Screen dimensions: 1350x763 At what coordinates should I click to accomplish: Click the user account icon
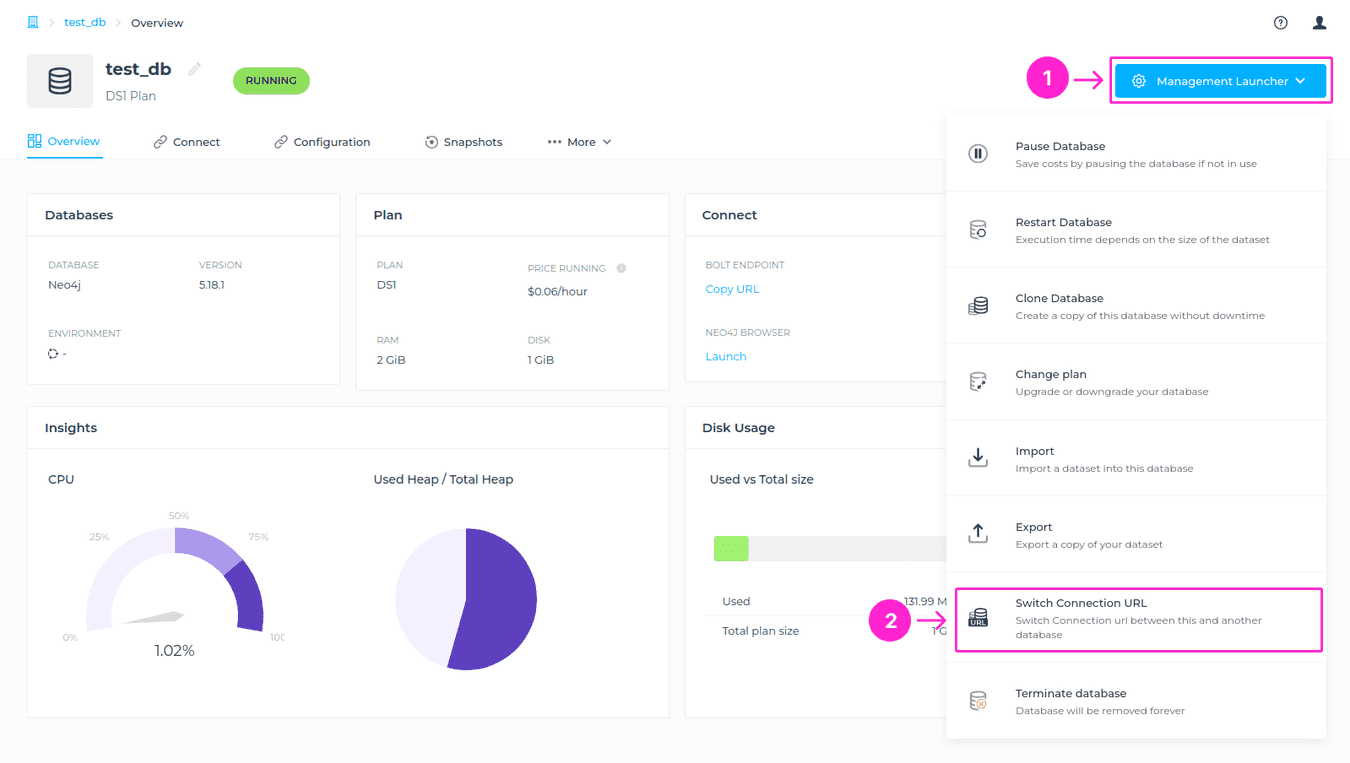click(x=1319, y=22)
